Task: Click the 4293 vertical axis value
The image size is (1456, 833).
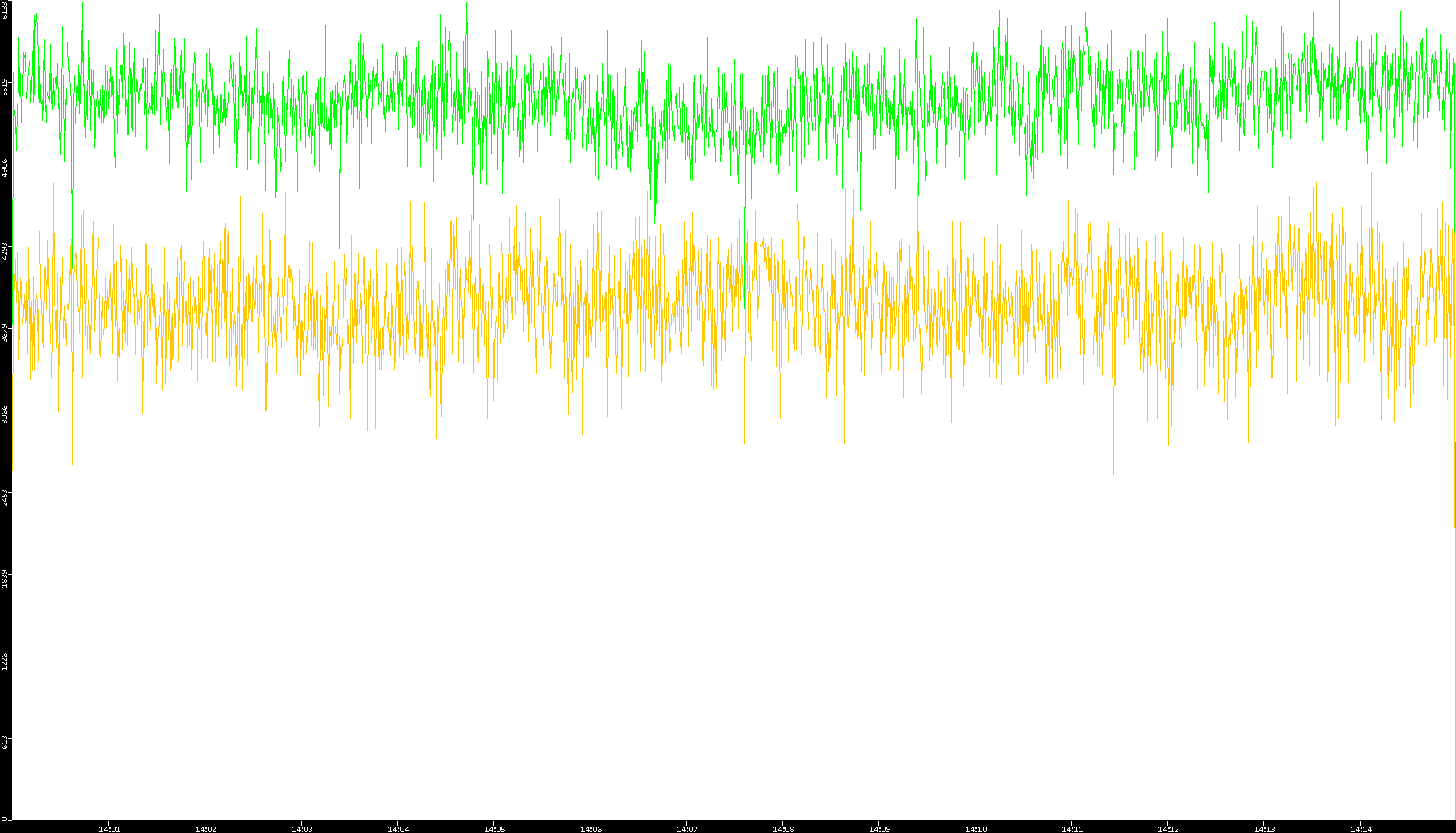Action: 6,251
